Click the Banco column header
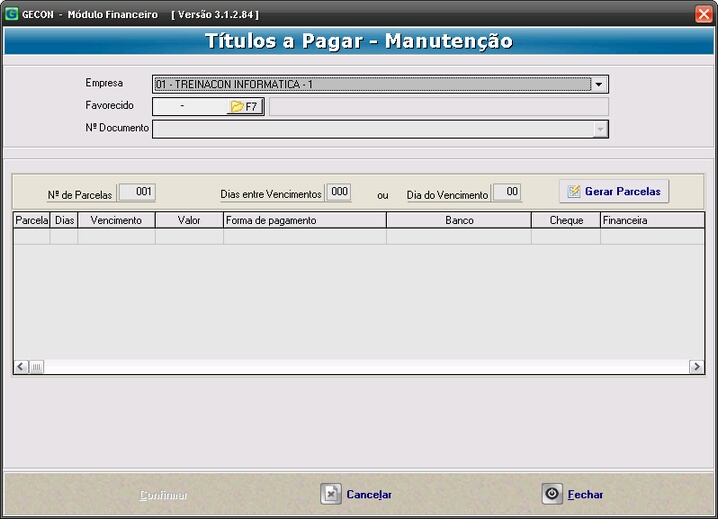Image resolution: width=718 pixels, height=519 pixels. (x=459, y=220)
